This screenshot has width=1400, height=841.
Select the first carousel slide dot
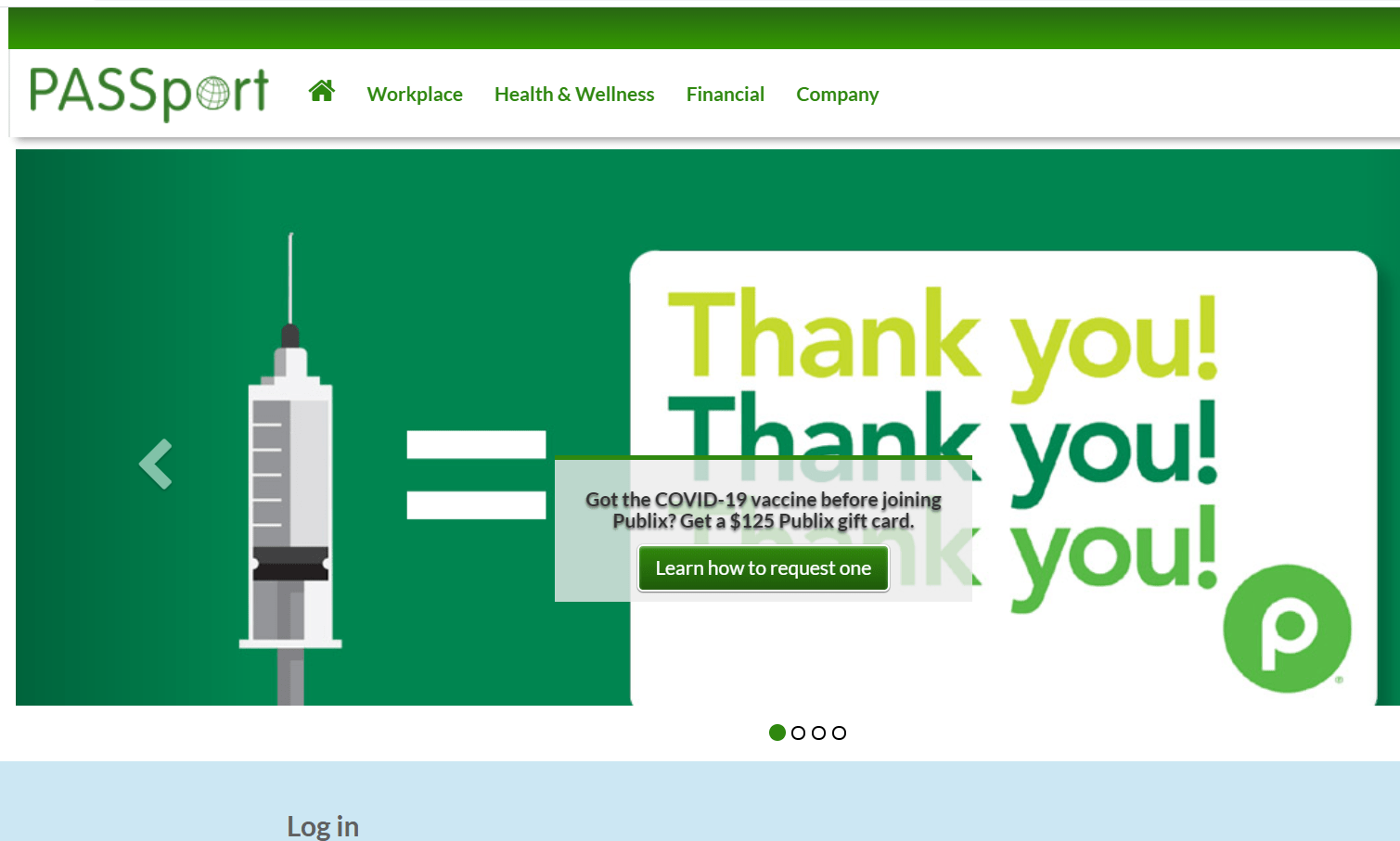tap(777, 733)
